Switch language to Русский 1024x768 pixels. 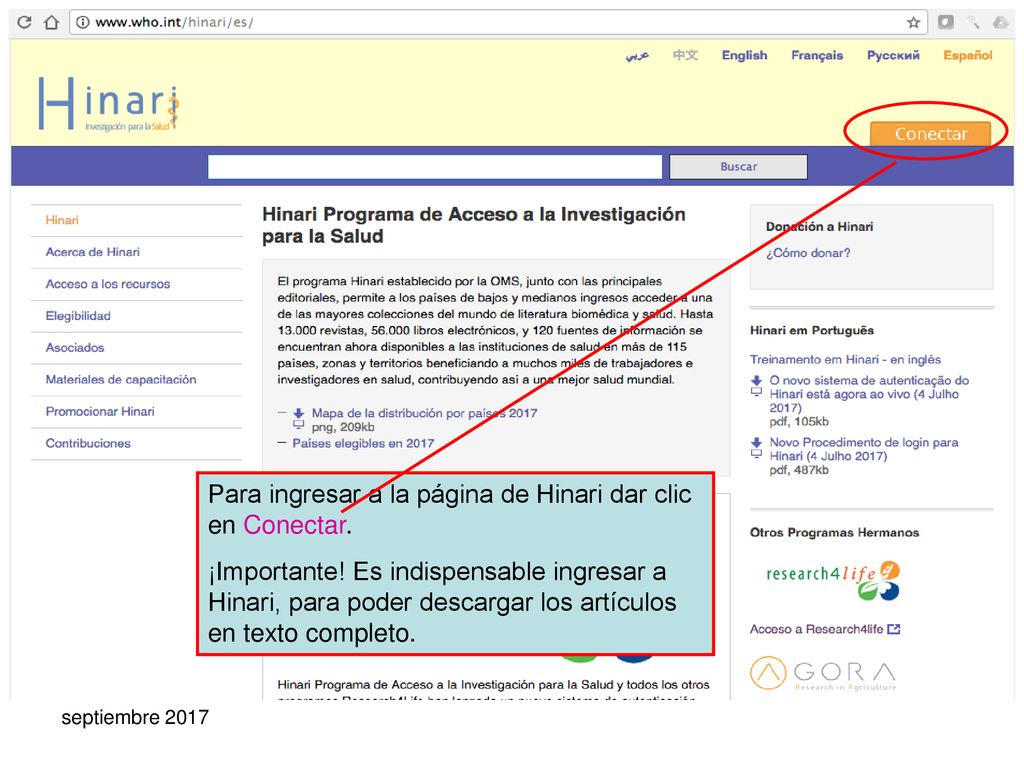click(893, 56)
